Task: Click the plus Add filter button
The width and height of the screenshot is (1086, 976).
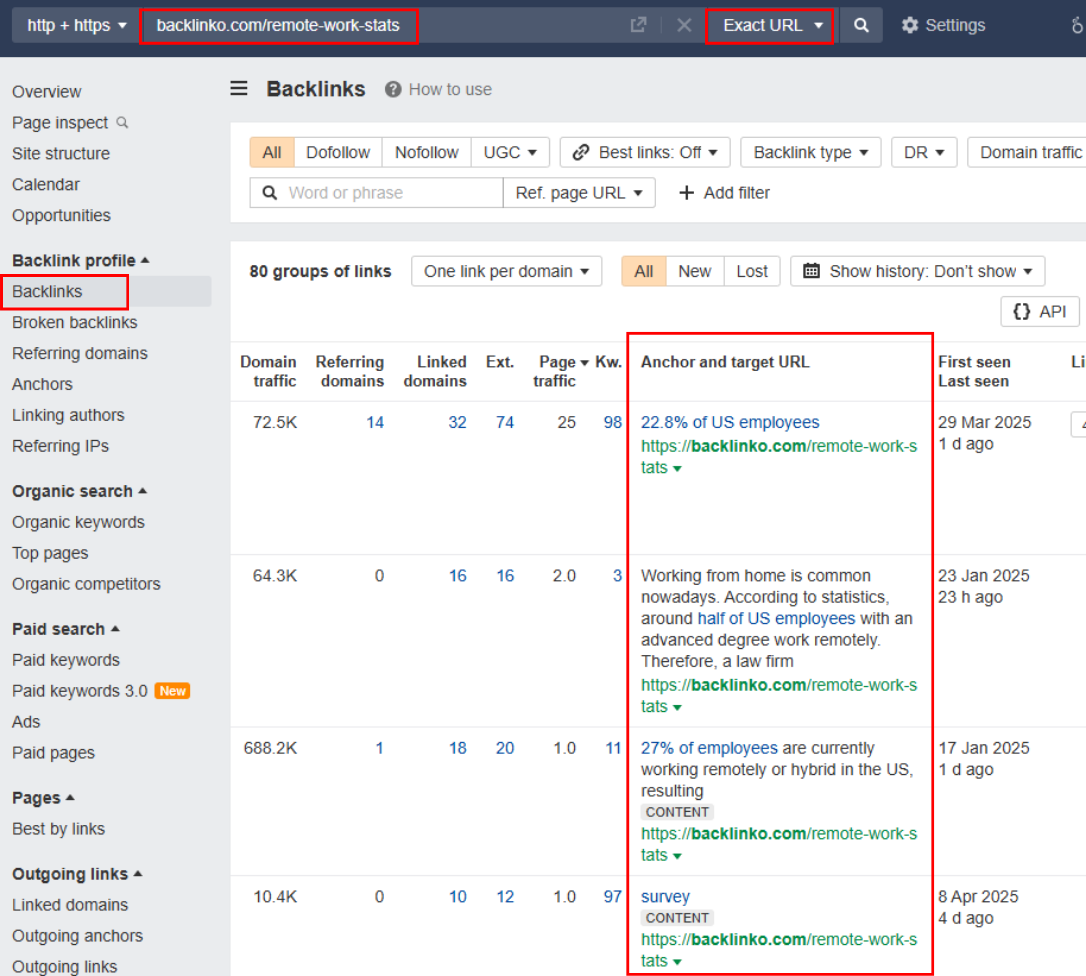Action: [724, 193]
